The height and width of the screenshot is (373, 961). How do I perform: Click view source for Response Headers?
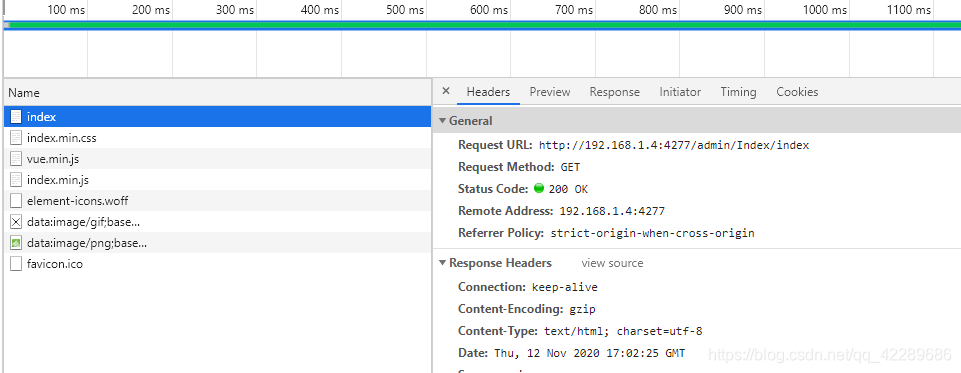tap(612, 263)
